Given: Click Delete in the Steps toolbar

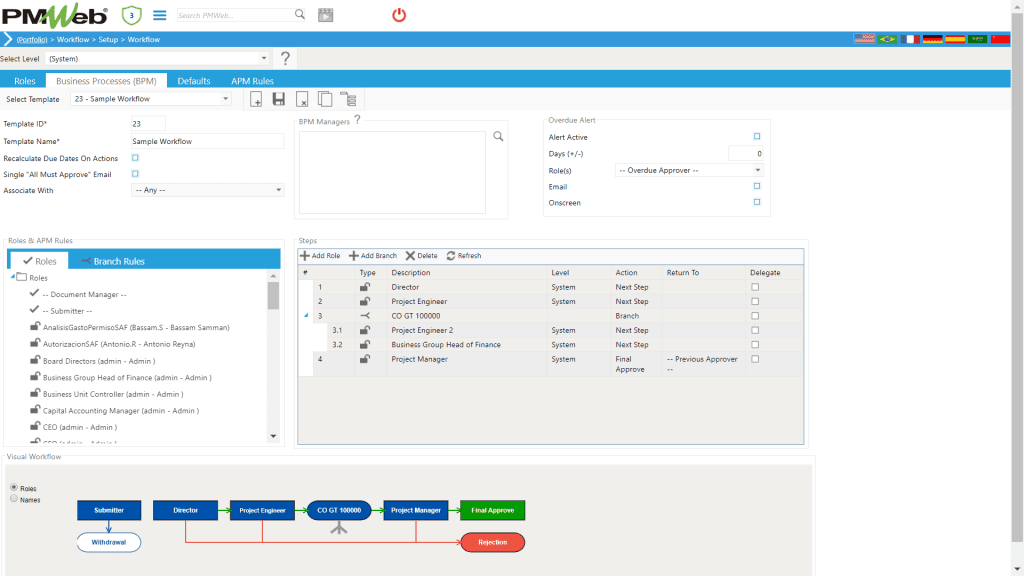Looking at the screenshot, I should click(421, 255).
